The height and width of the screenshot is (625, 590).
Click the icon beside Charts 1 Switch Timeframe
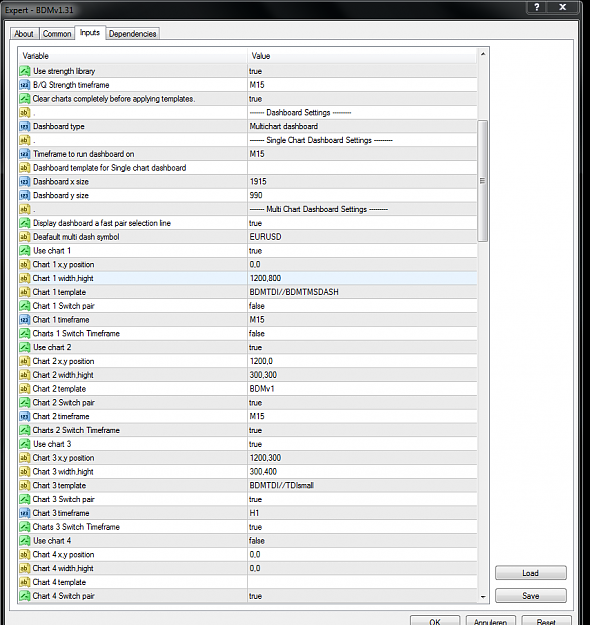click(25, 333)
